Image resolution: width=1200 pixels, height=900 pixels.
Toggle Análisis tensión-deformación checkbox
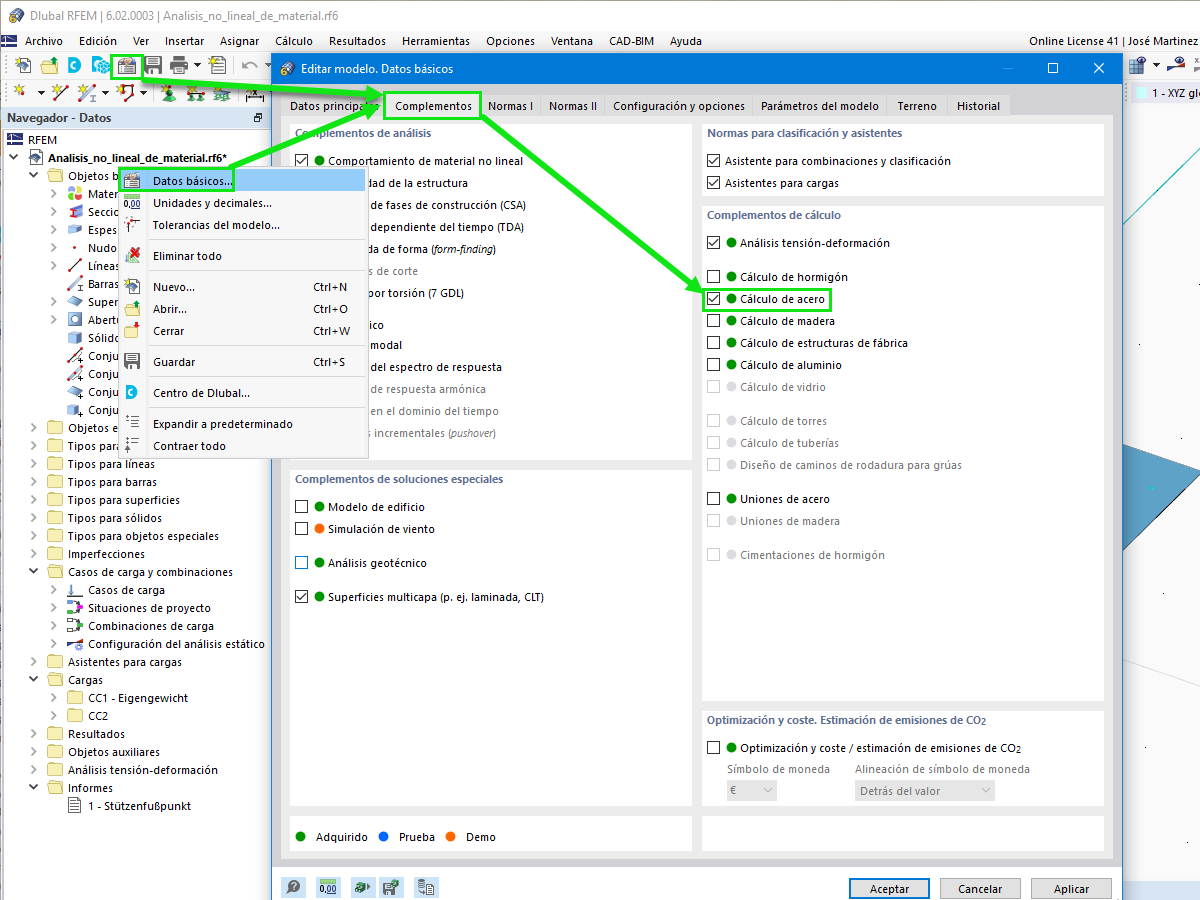coord(713,243)
